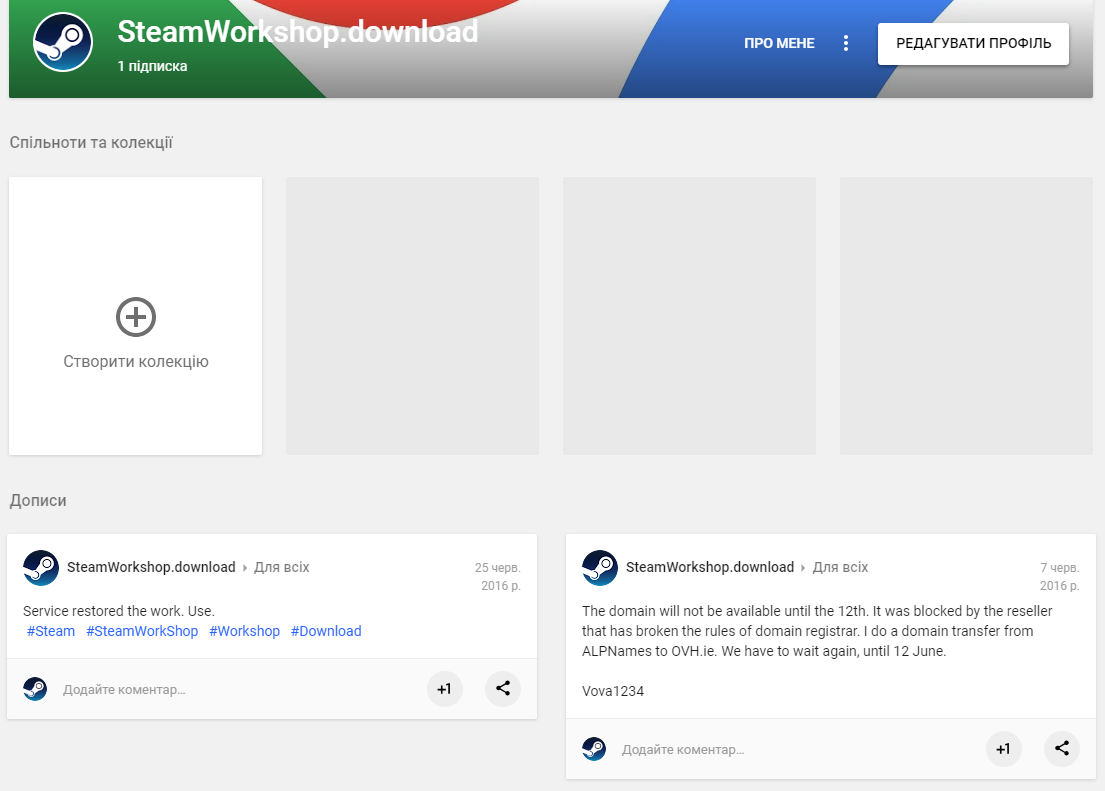Share the Service restored post
This screenshot has height=791, width=1105.
pos(502,689)
